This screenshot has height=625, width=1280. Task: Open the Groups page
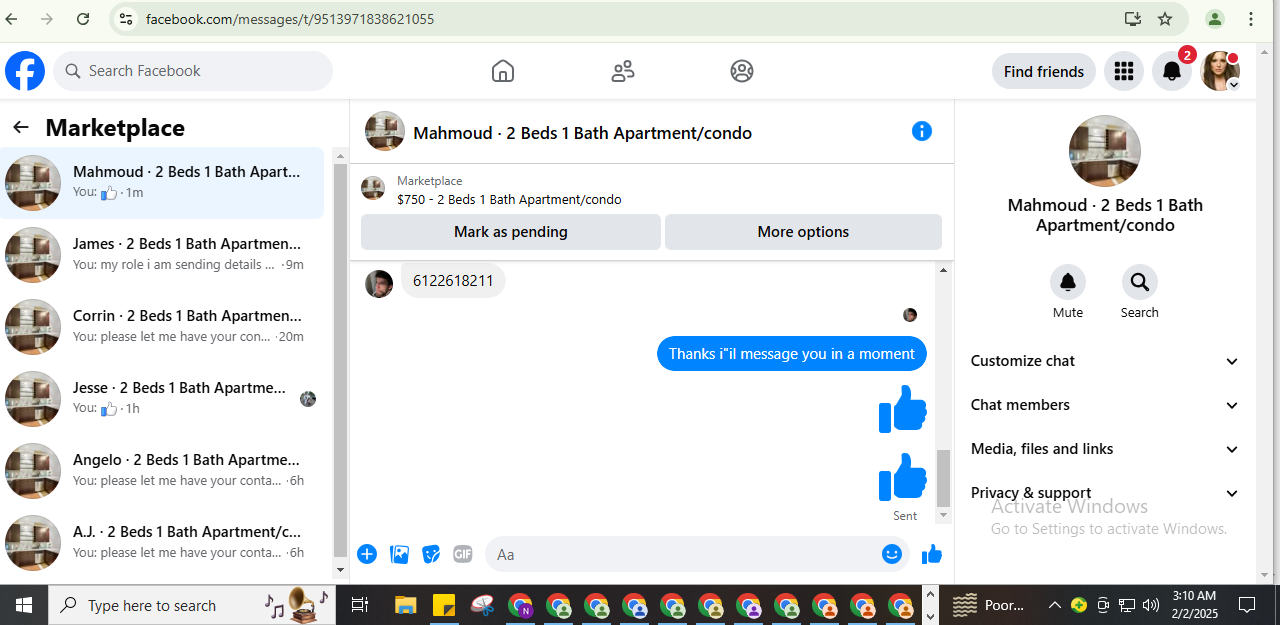(x=742, y=71)
